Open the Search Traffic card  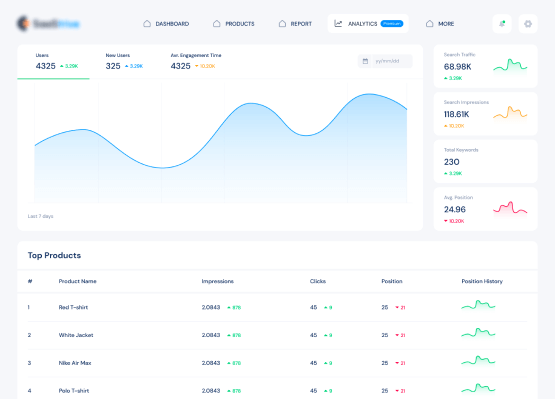click(485, 66)
